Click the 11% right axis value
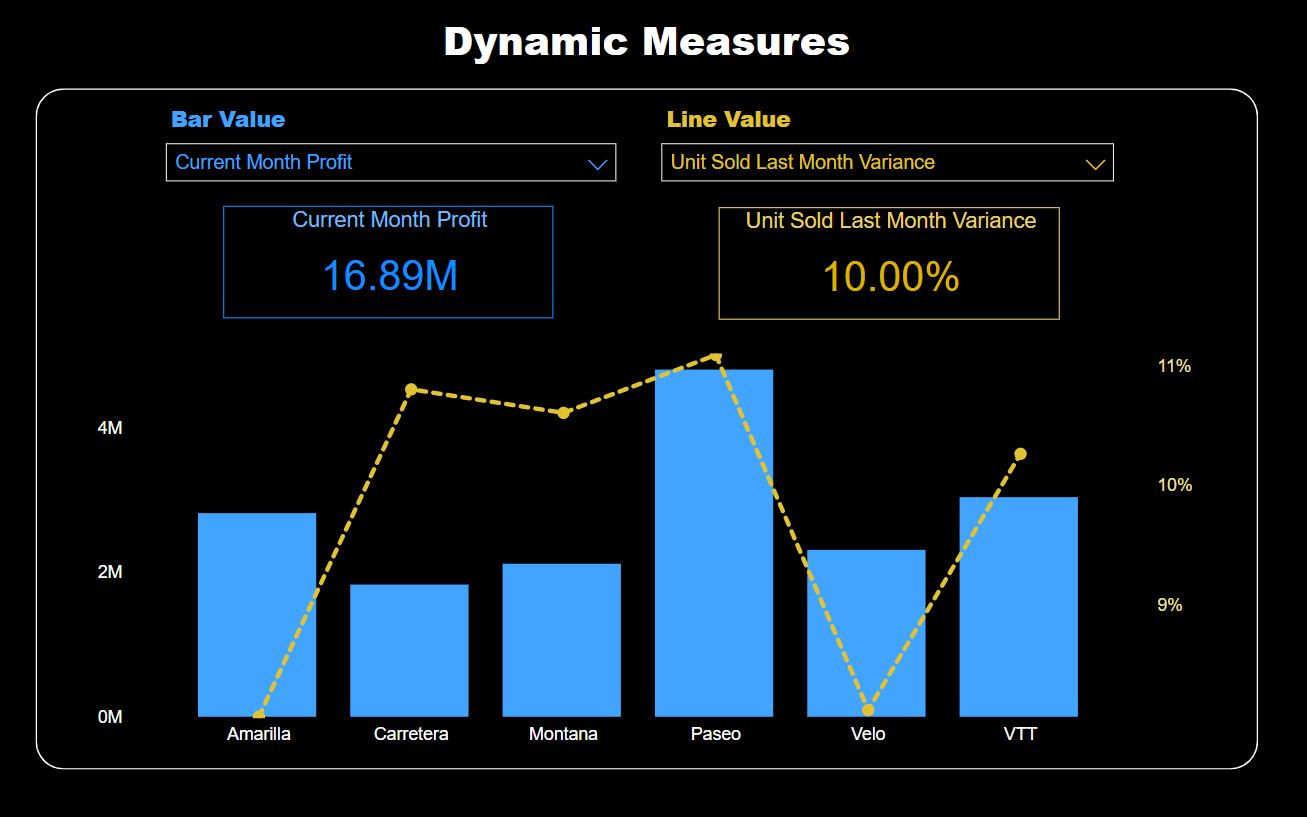This screenshot has width=1307, height=817. pos(1175,366)
